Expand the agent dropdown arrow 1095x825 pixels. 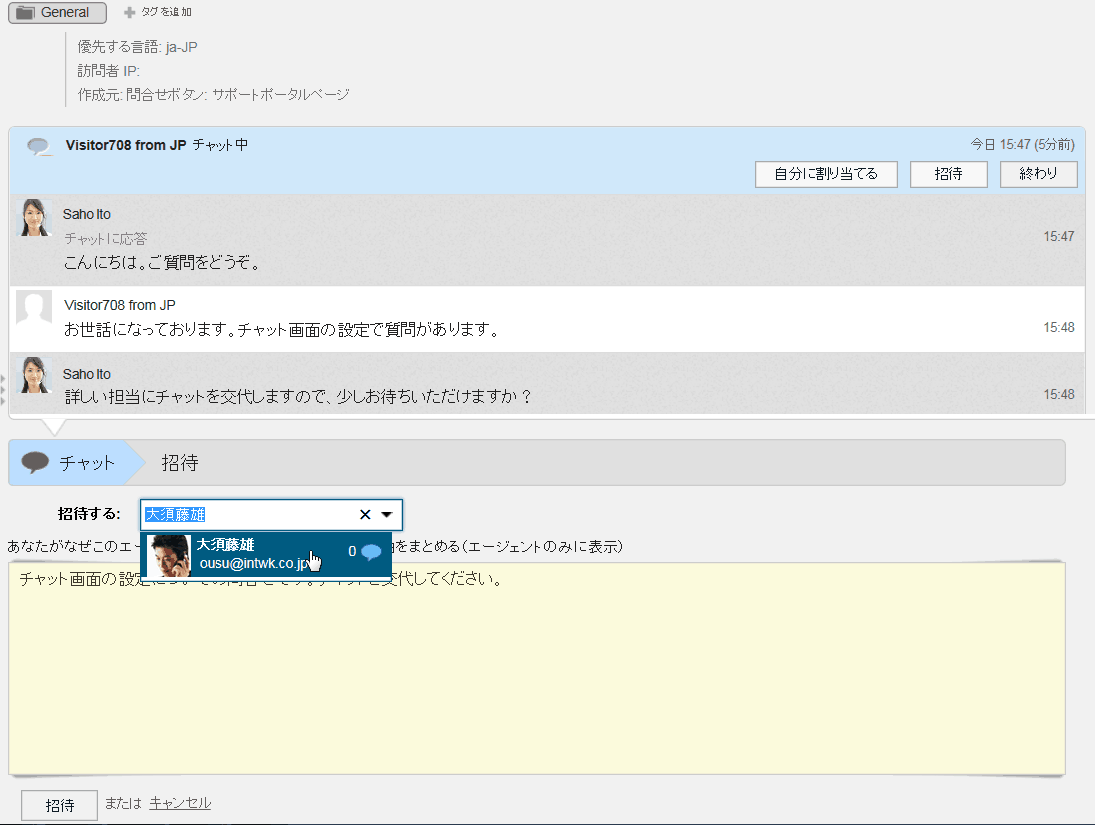point(387,515)
